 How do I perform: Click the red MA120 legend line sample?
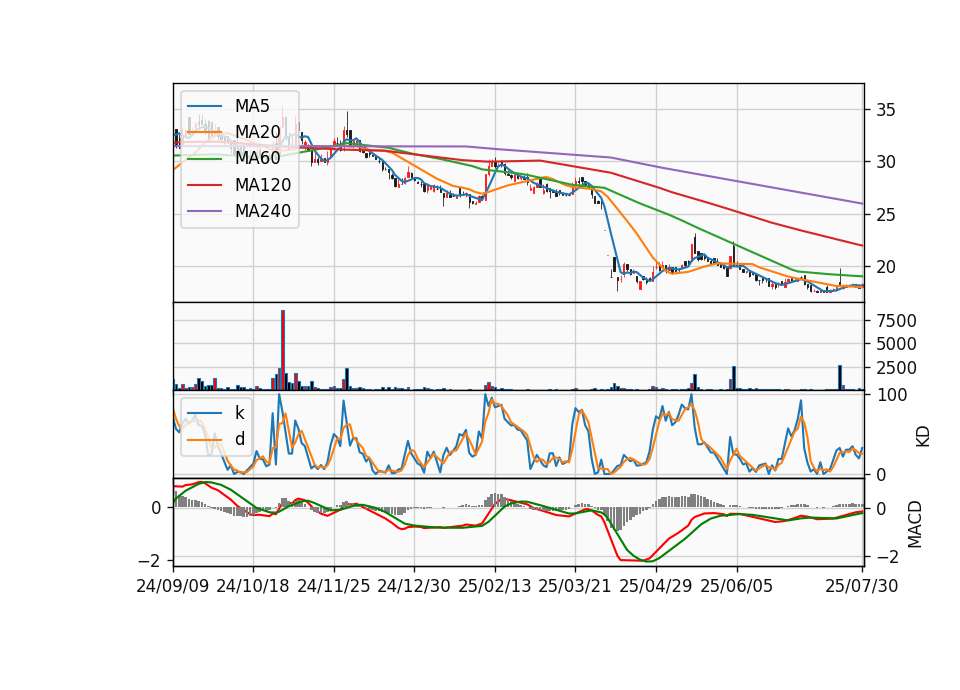click(204, 185)
